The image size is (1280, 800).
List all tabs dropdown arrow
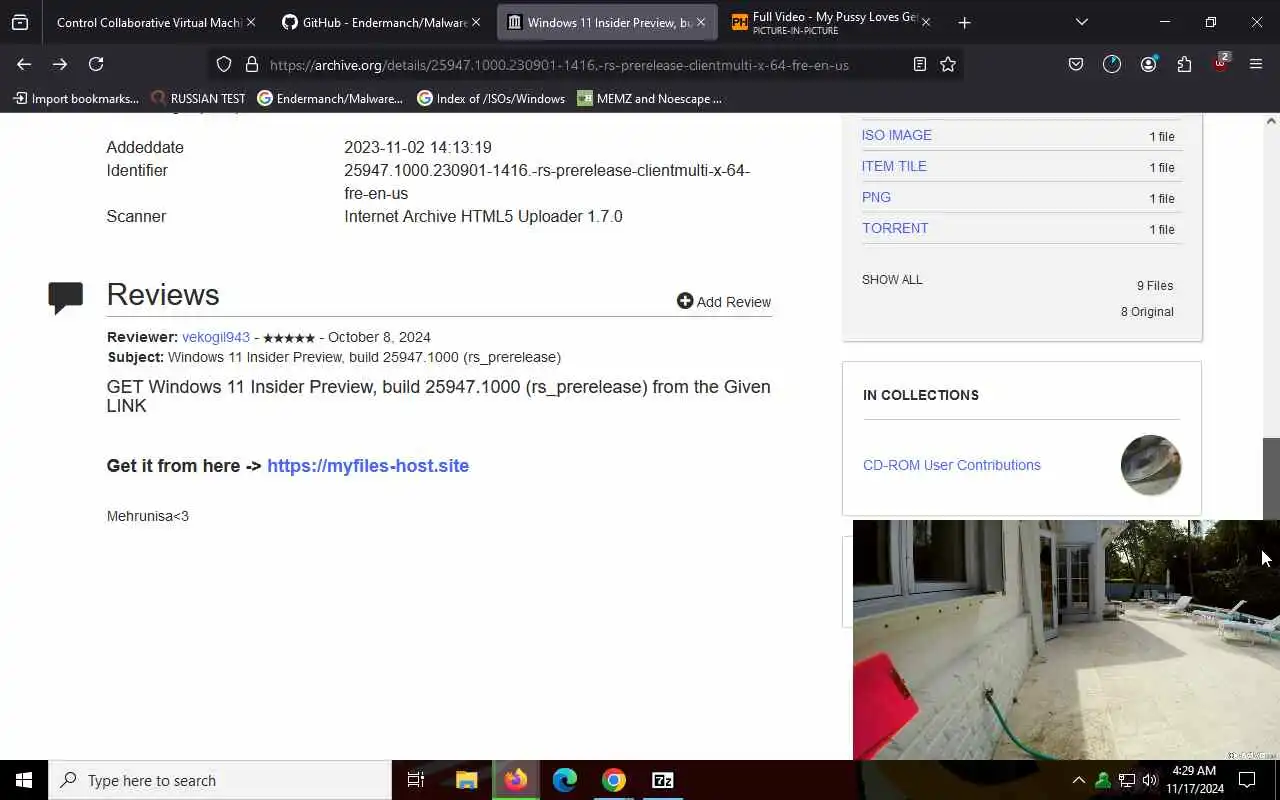click(x=1082, y=22)
